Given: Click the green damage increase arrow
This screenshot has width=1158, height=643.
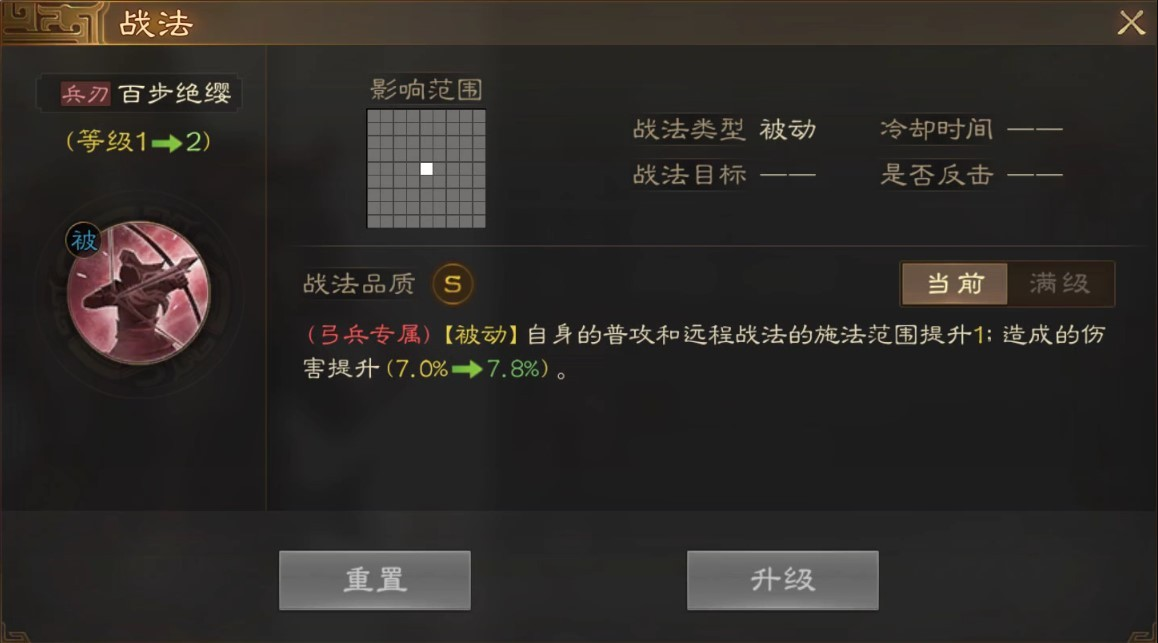Looking at the screenshot, I should pos(467,368).
